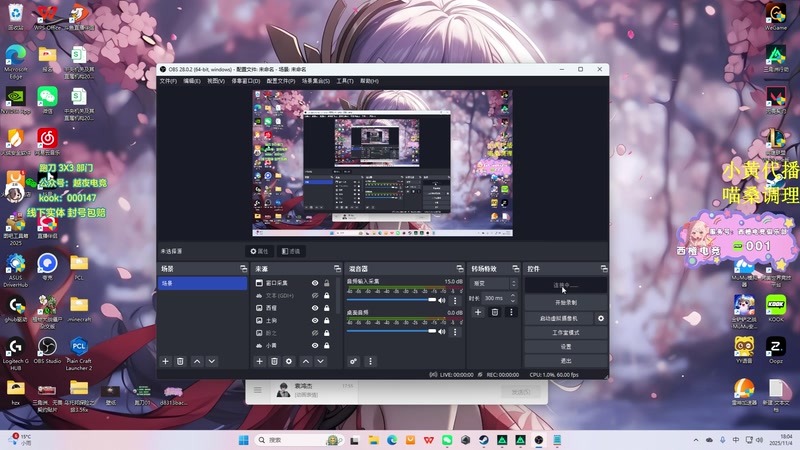Pop out the 混音器 dock panel
800x450 pixels.
pyautogui.click(x=460, y=268)
